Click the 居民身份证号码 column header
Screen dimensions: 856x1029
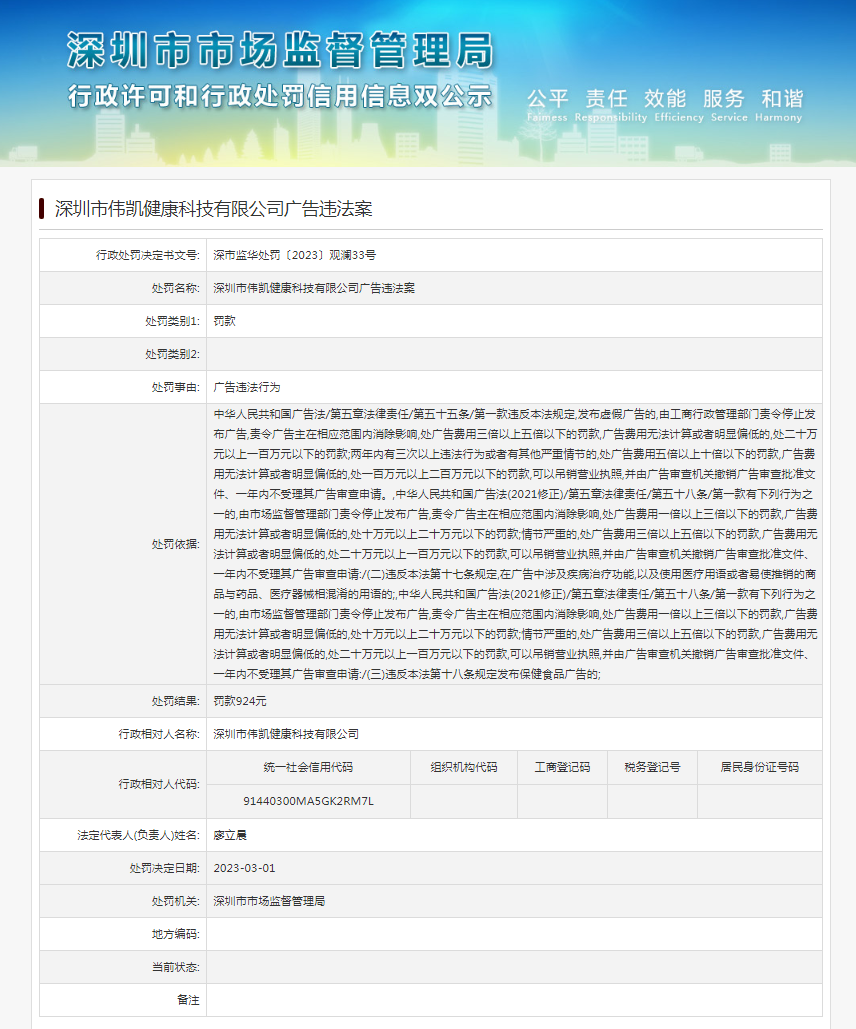click(760, 767)
